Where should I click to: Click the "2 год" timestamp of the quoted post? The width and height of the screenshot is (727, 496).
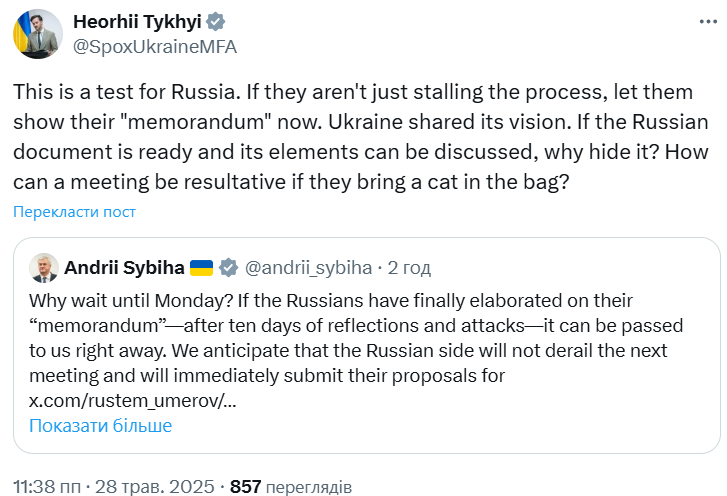[410, 268]
